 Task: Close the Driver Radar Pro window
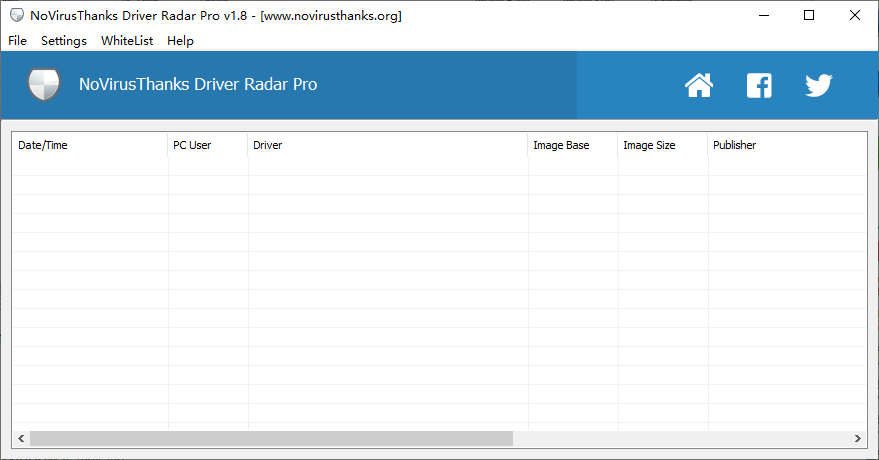(x=855, y=15)
